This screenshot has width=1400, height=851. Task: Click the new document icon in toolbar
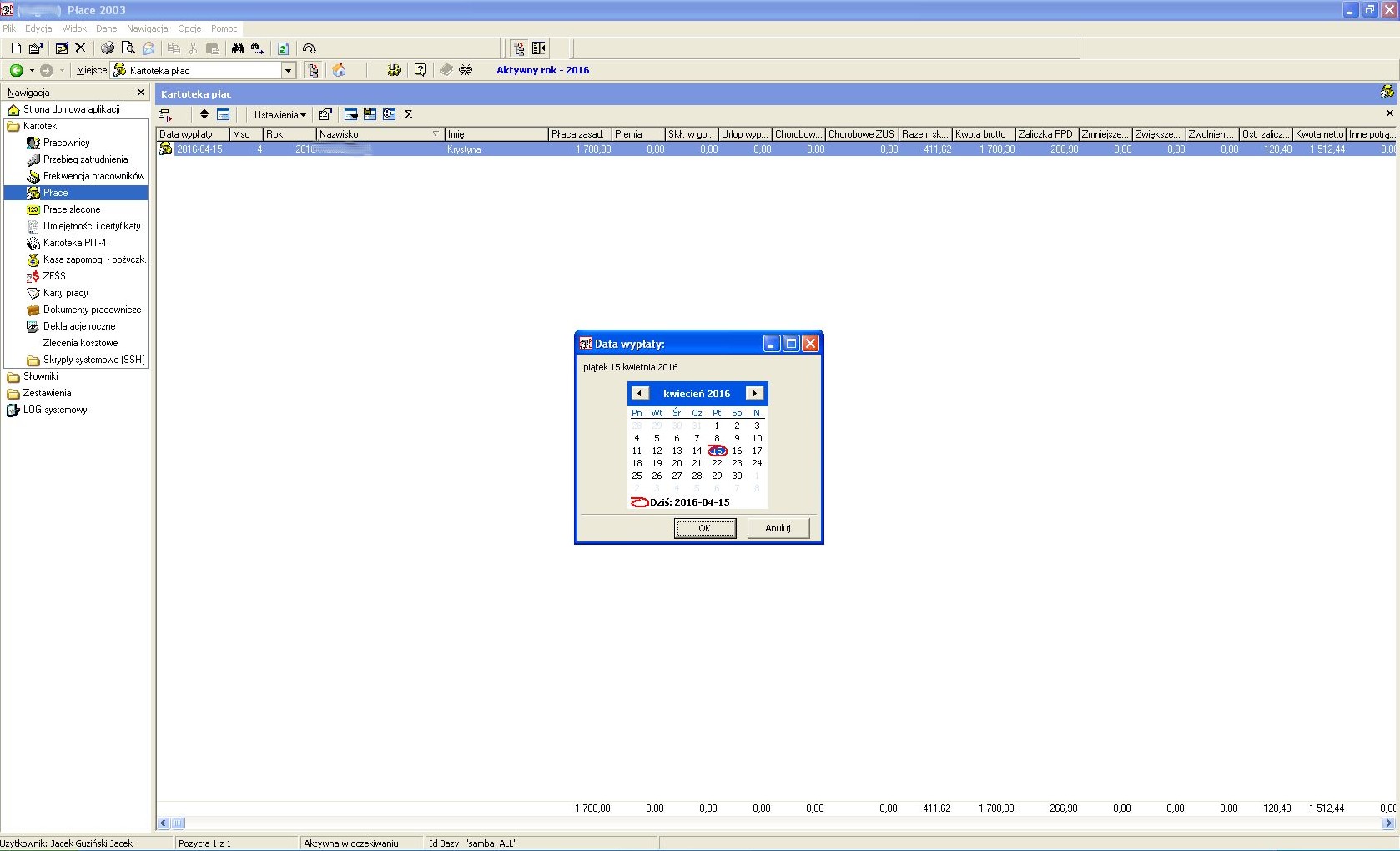[x=16, y=48]
